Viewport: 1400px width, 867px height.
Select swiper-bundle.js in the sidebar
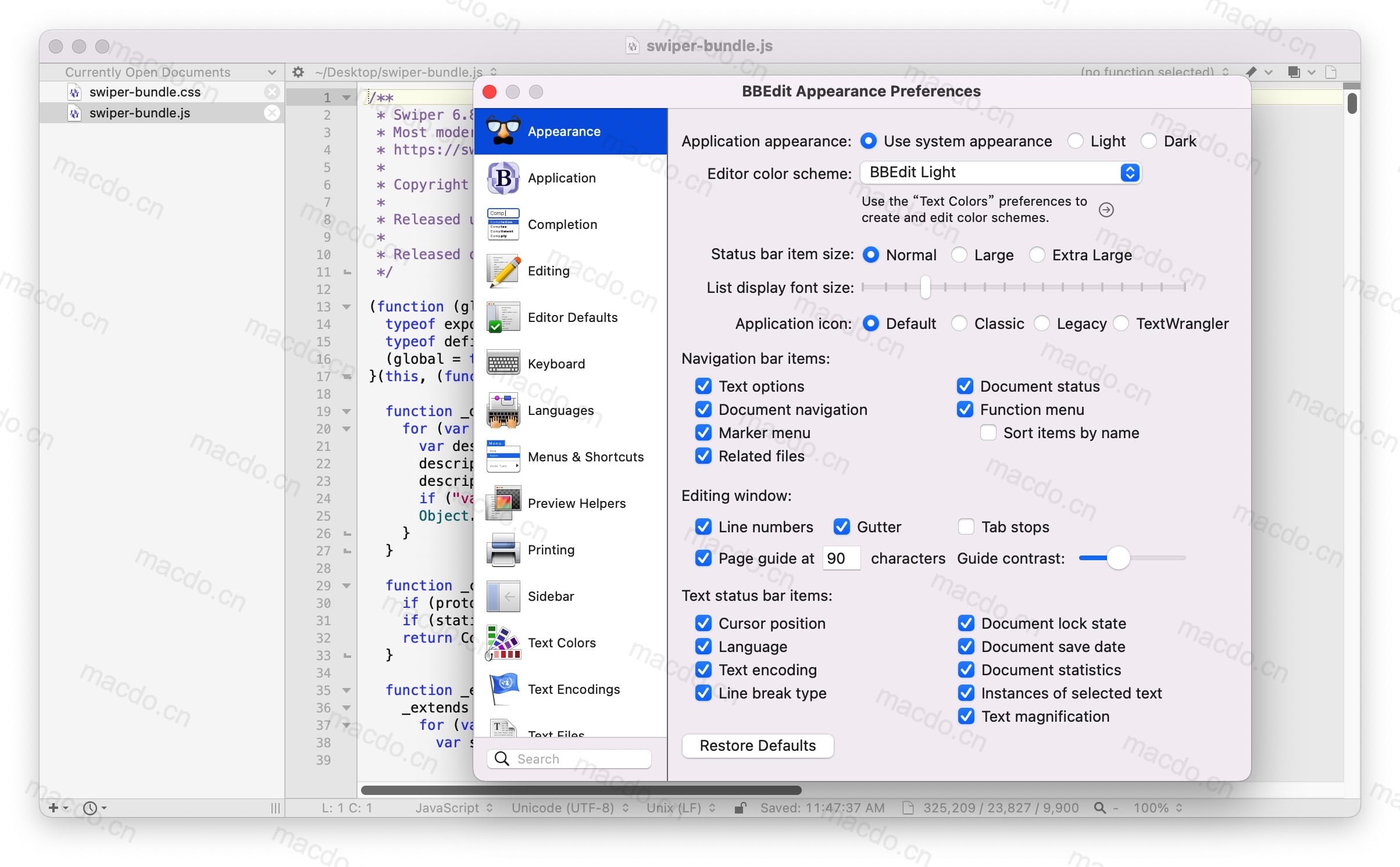coord(162,113)
